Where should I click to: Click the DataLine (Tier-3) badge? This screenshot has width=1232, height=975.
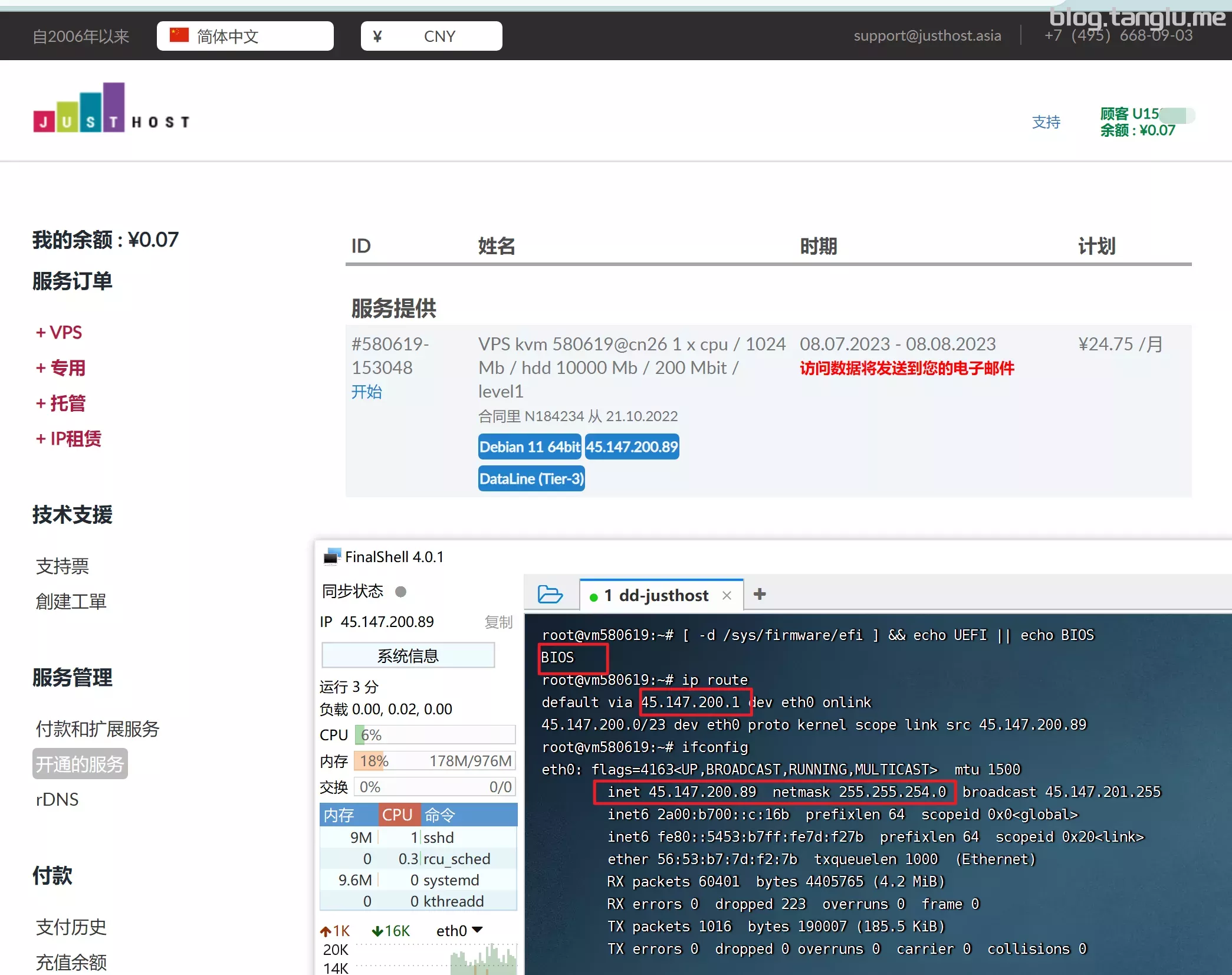531,478
